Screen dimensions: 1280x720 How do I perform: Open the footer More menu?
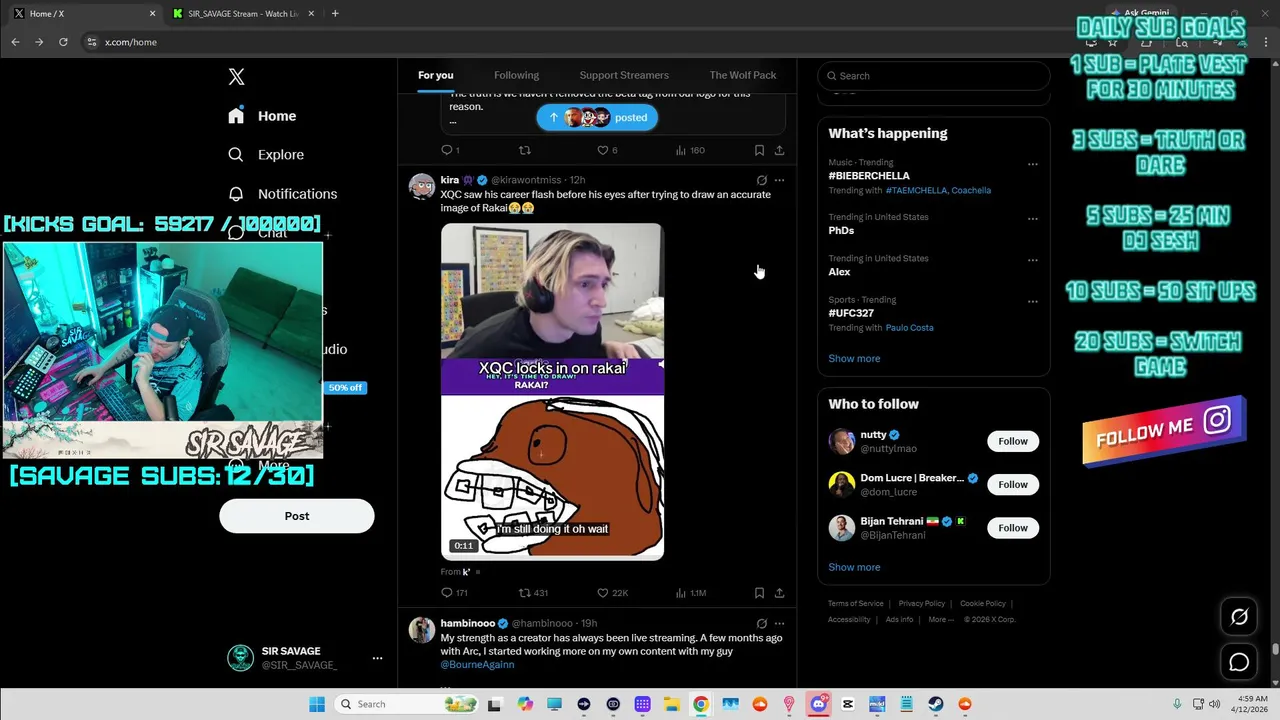(x=940, y=620)
